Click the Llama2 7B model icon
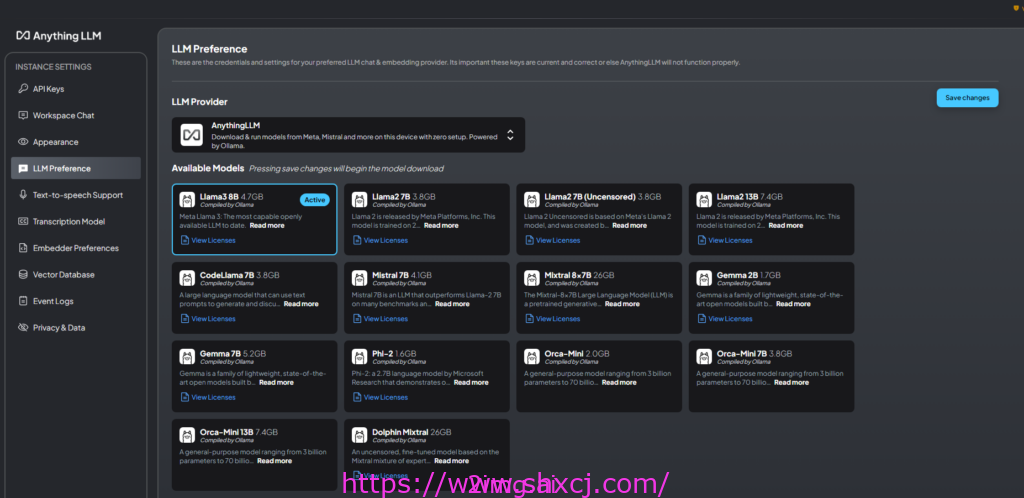Image resolution: width=1024 pixels, height=498 pixels. tap(360, 200)
